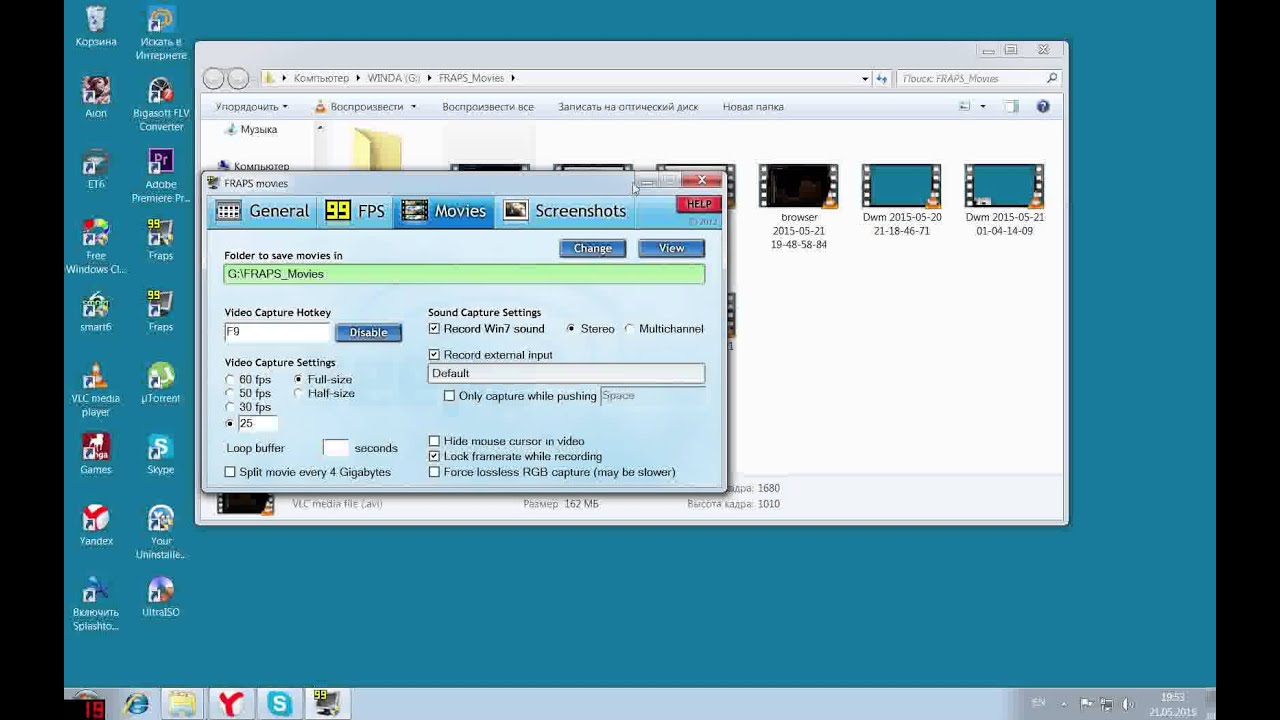Select the custom 25 fps radio button
1280x720 pixels.
tap(230, 424)
